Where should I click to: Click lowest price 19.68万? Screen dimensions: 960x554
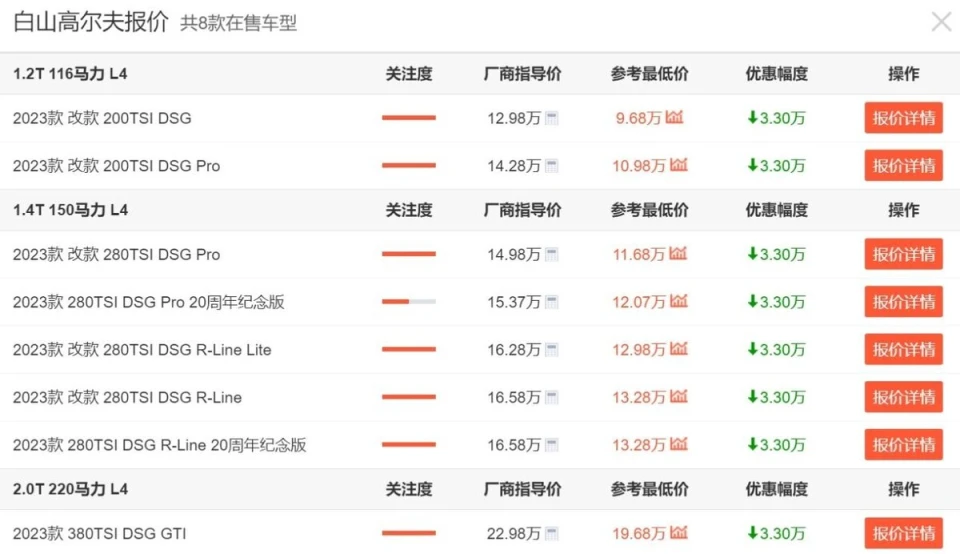639,533
